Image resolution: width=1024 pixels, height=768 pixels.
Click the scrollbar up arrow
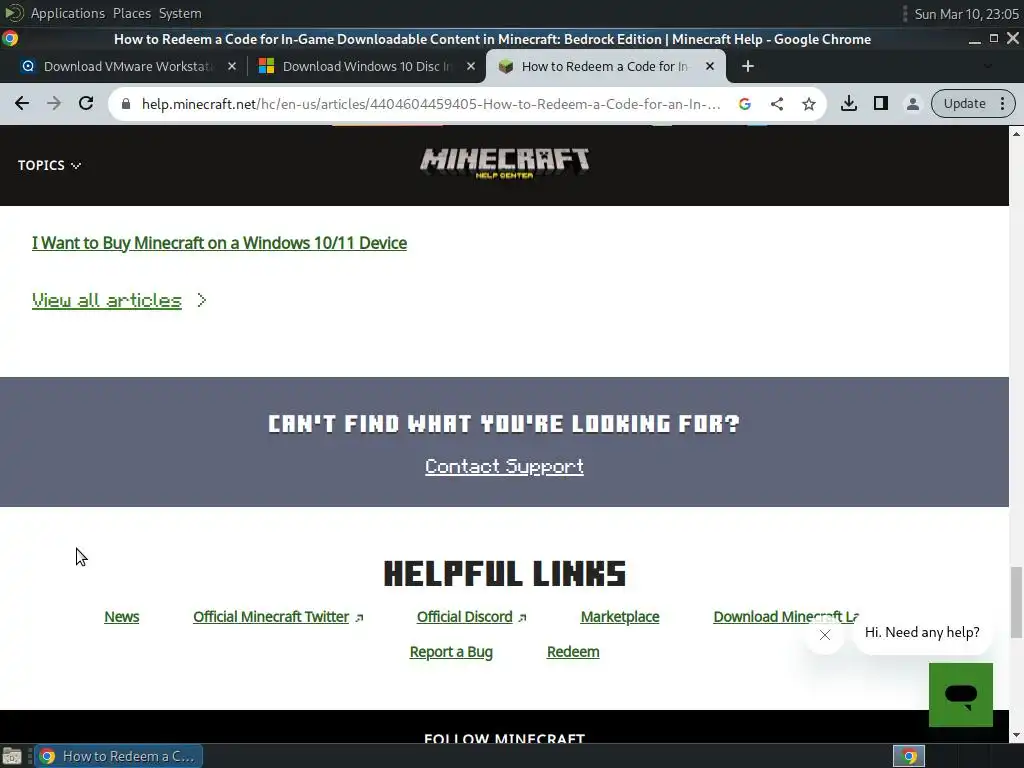coord(1016,133)
